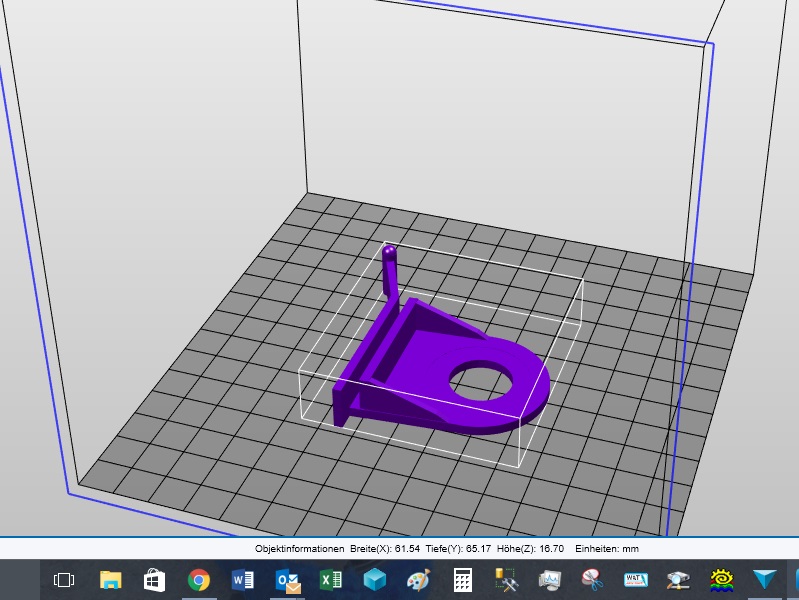Click the hammer and wrench tools icon
Viewport: 799px width, 600px height.
506,580
